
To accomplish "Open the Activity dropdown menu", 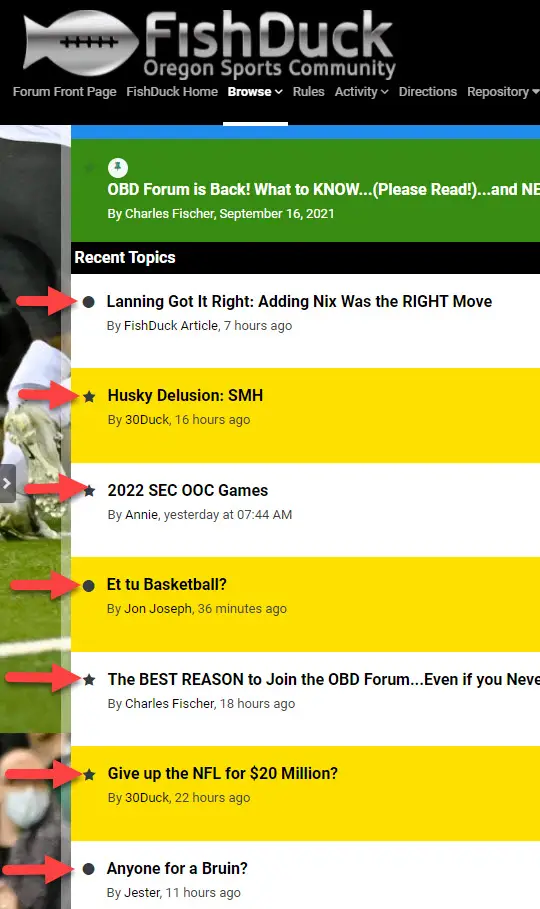I will coord(361,92).
